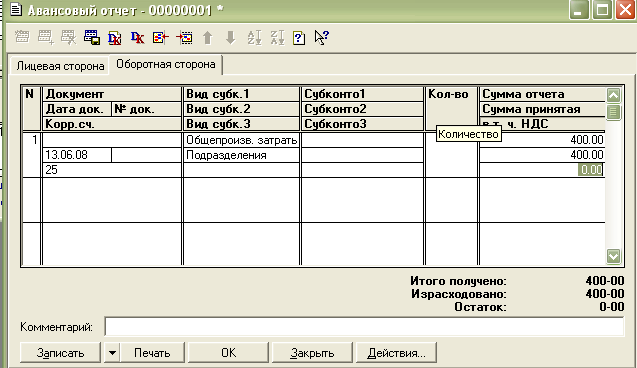Click the Остаток value 0-00
Image resolution: width=637 pixels, height=368 pixels.
[x=611, y=307]
